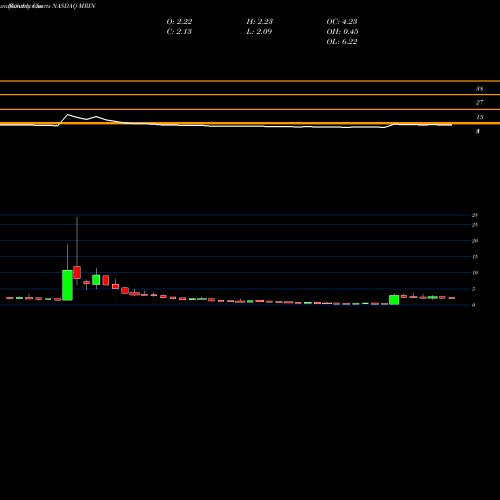500x500 pixels.
Task: Click the 10 label on the price axis
Action: 475,273
